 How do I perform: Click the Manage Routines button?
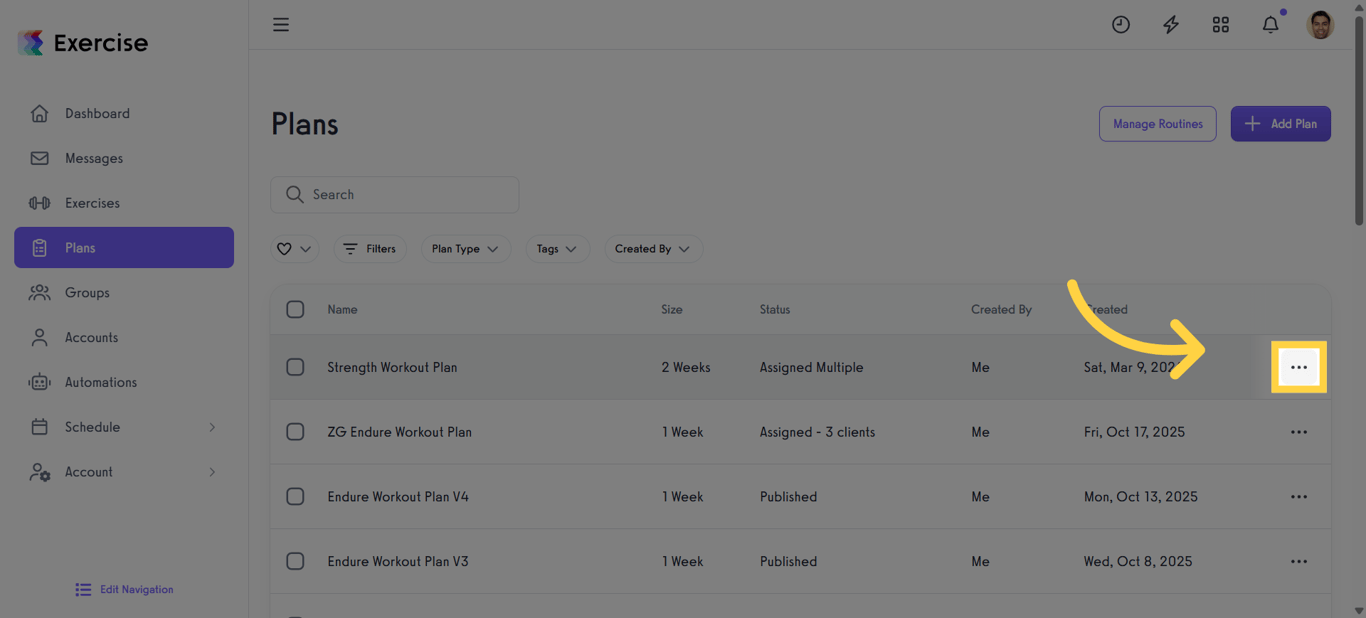1157,124
